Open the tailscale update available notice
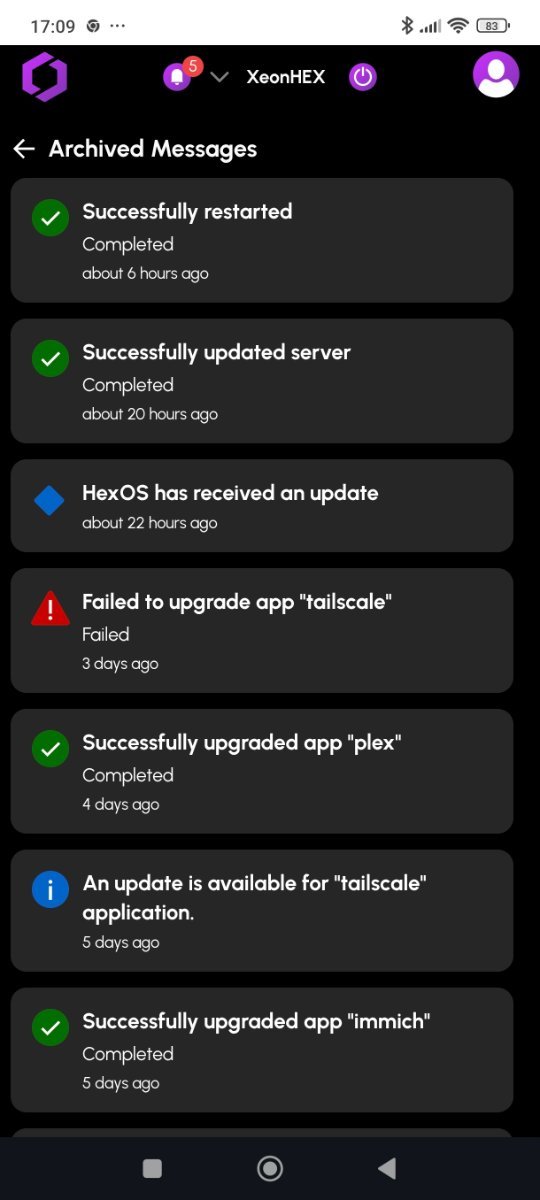Image resolution: width=540 pixels, height=1200 pixels. click(x=262, y=910)
